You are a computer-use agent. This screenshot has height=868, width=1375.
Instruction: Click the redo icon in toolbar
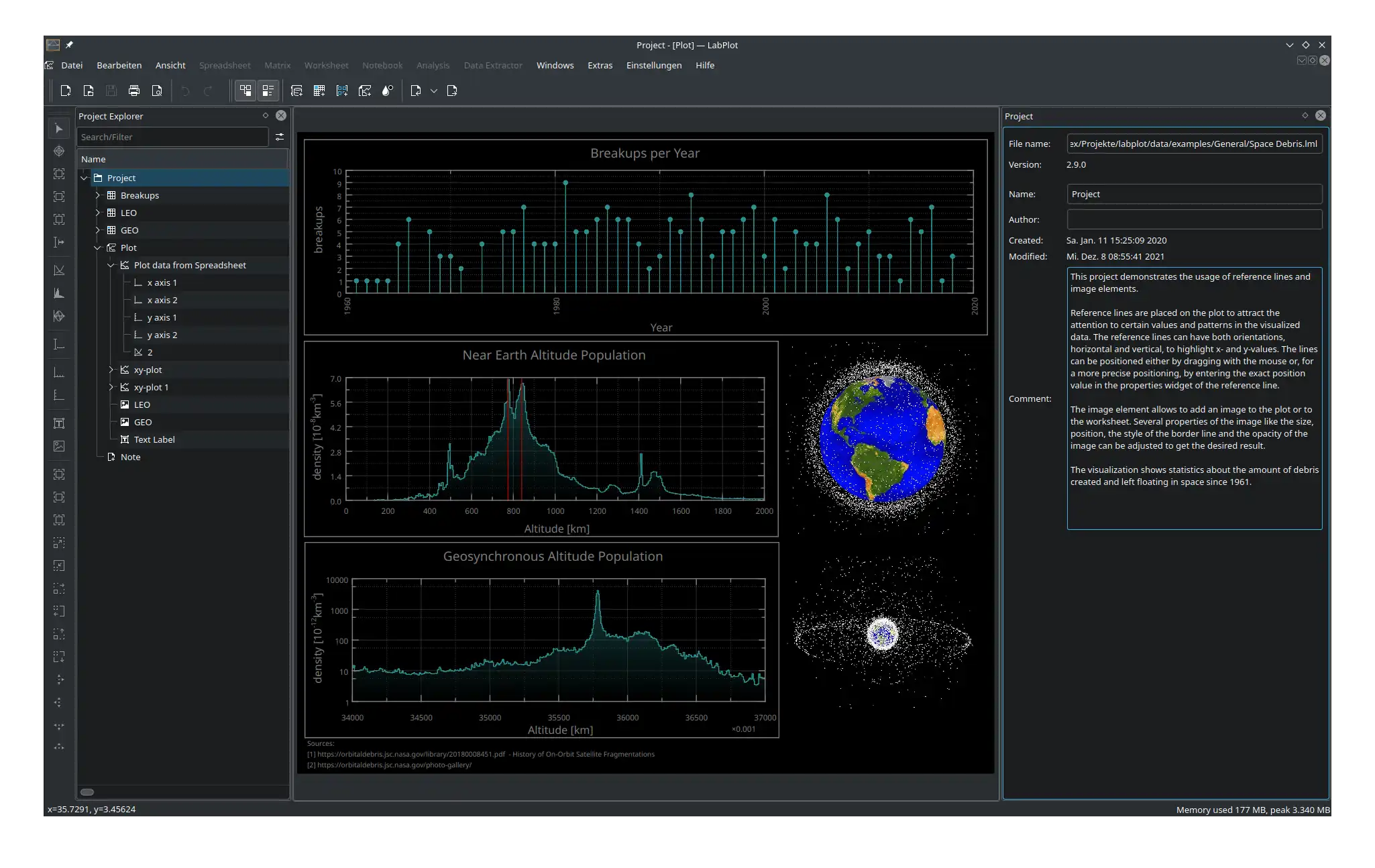(x=207, y=91)
